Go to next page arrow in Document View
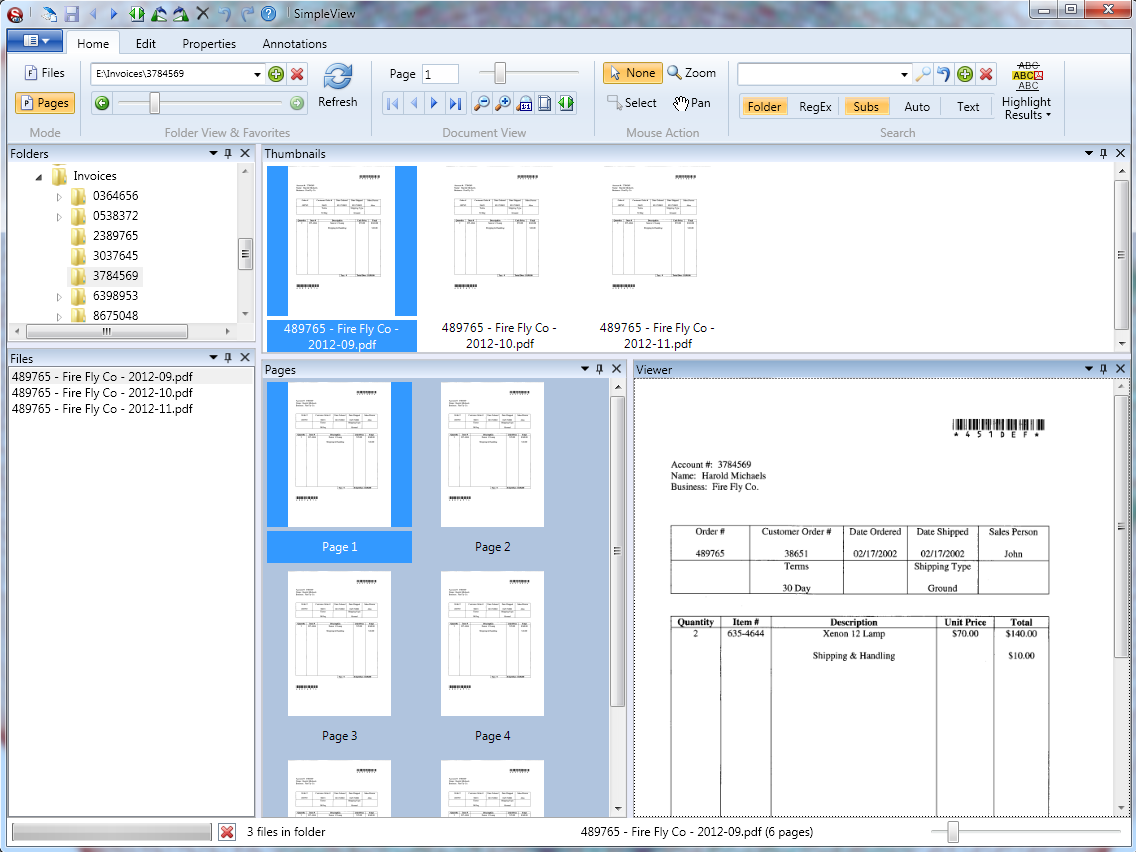 tap(434, 104)
